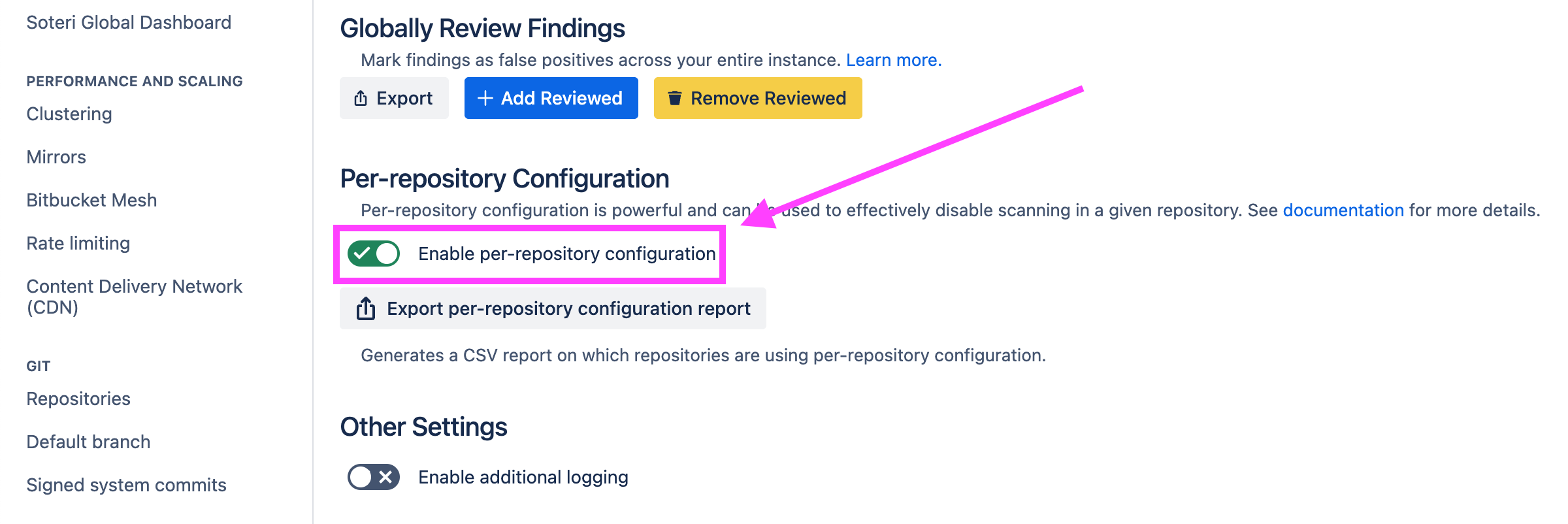Image resolution: width=1568 pixels, height=524 pixels.
Task: Open the Mirrors sidebar item
Action: [56, 157]
